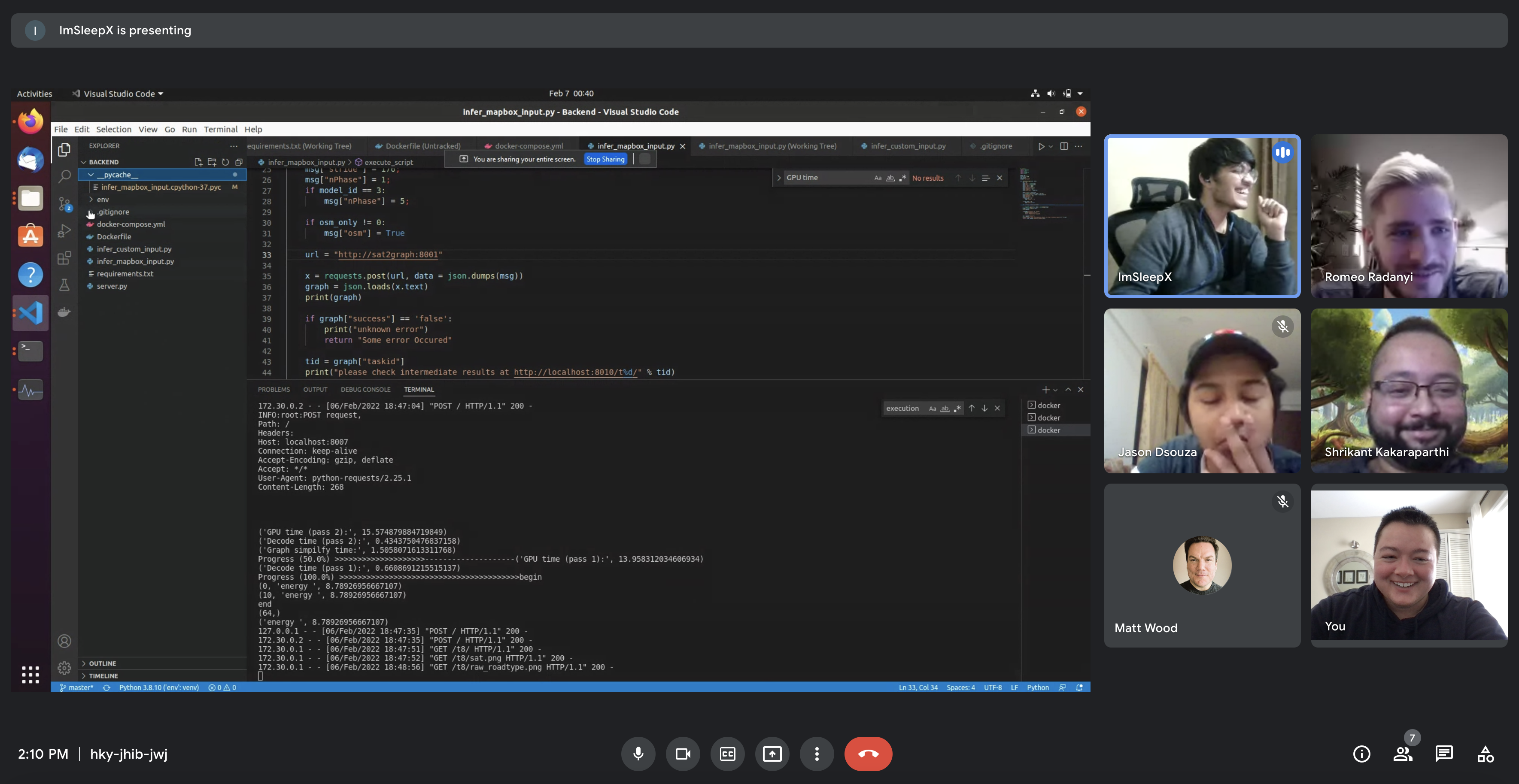The width and height of the screenshot is (1519, 784).
Task: Mute the microphone in the call bar
Action: point(638,754)
